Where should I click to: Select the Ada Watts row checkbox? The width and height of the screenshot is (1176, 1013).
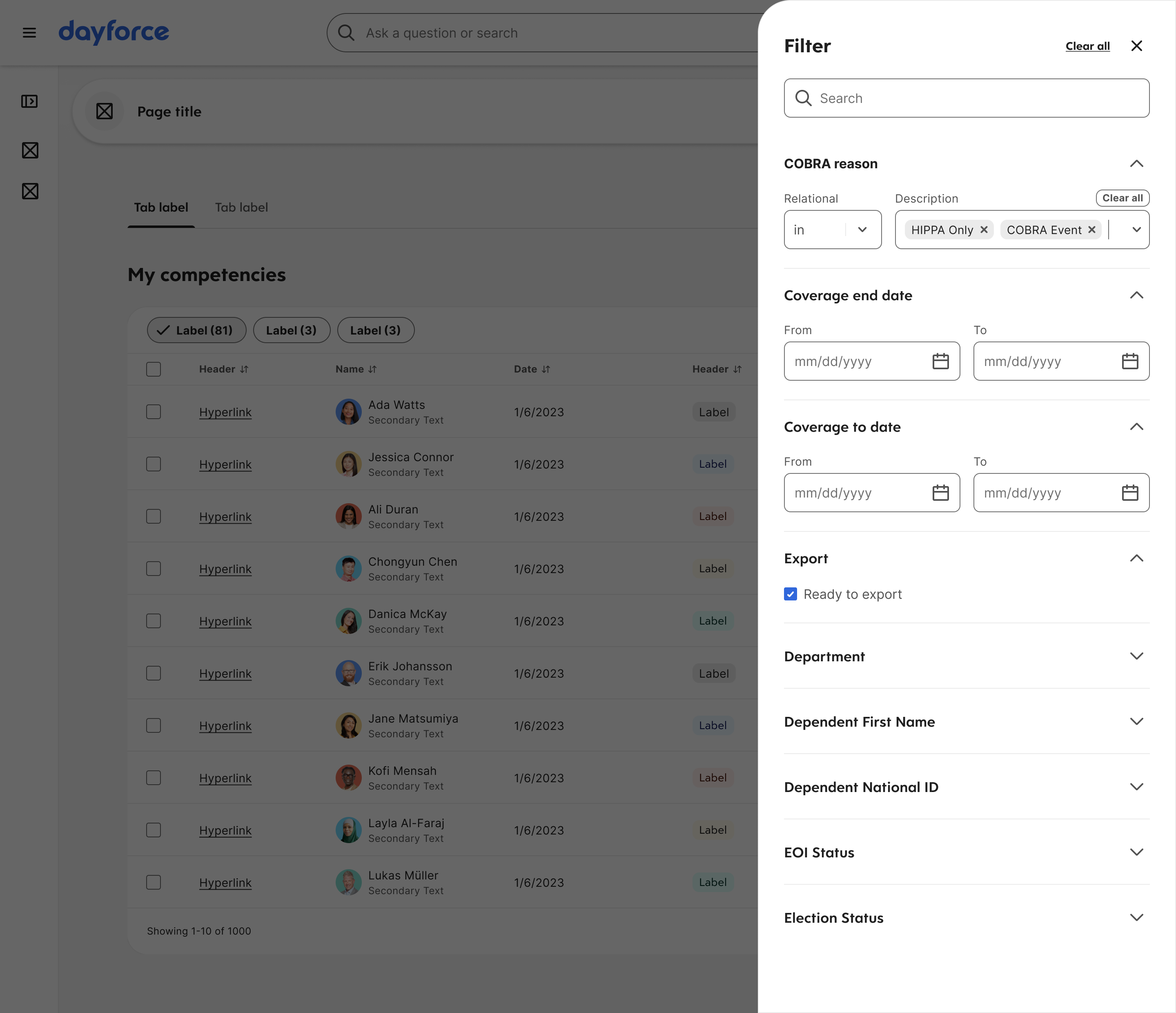(x=153, y=412)
